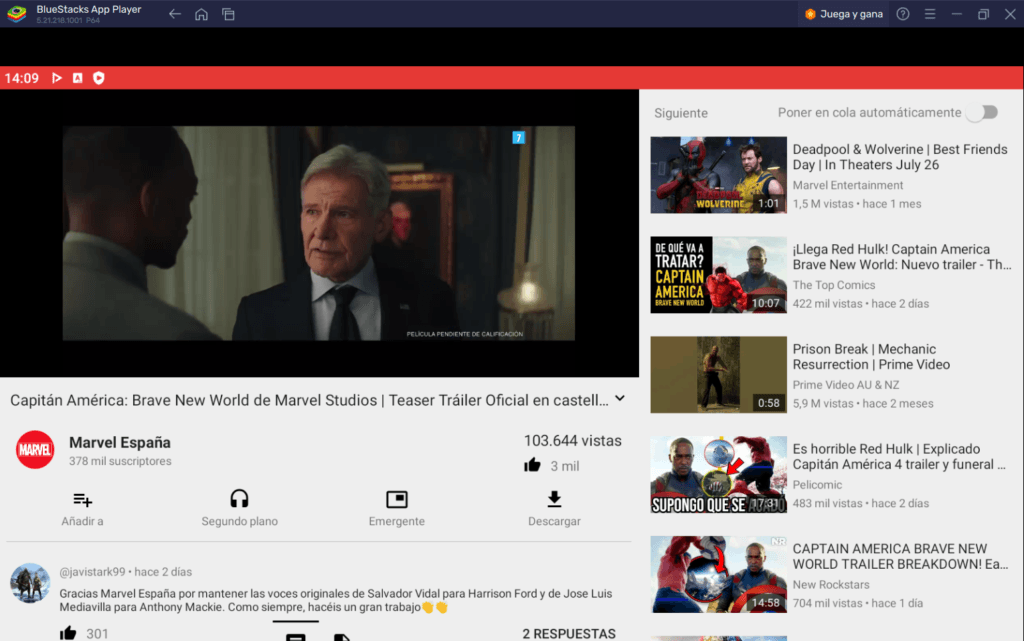This screenshot has width=1024, height=641.
Task: Click the 103.644 vistas count
Action: 572,441
